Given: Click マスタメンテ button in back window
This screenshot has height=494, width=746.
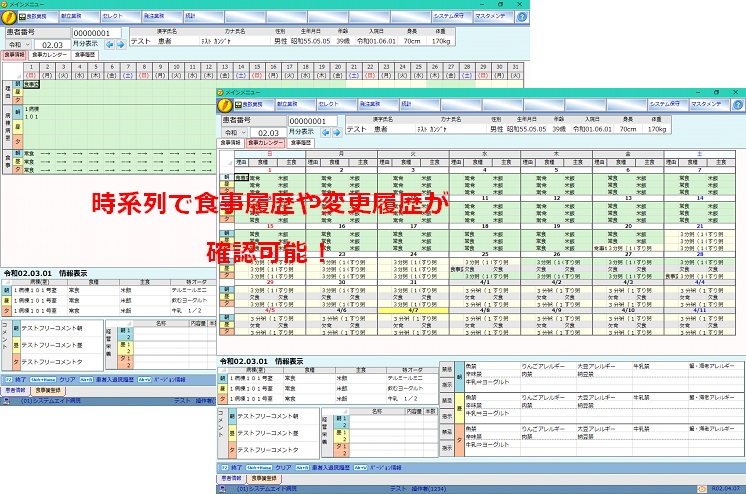Looking at the screenshot, I should point(493,17).
